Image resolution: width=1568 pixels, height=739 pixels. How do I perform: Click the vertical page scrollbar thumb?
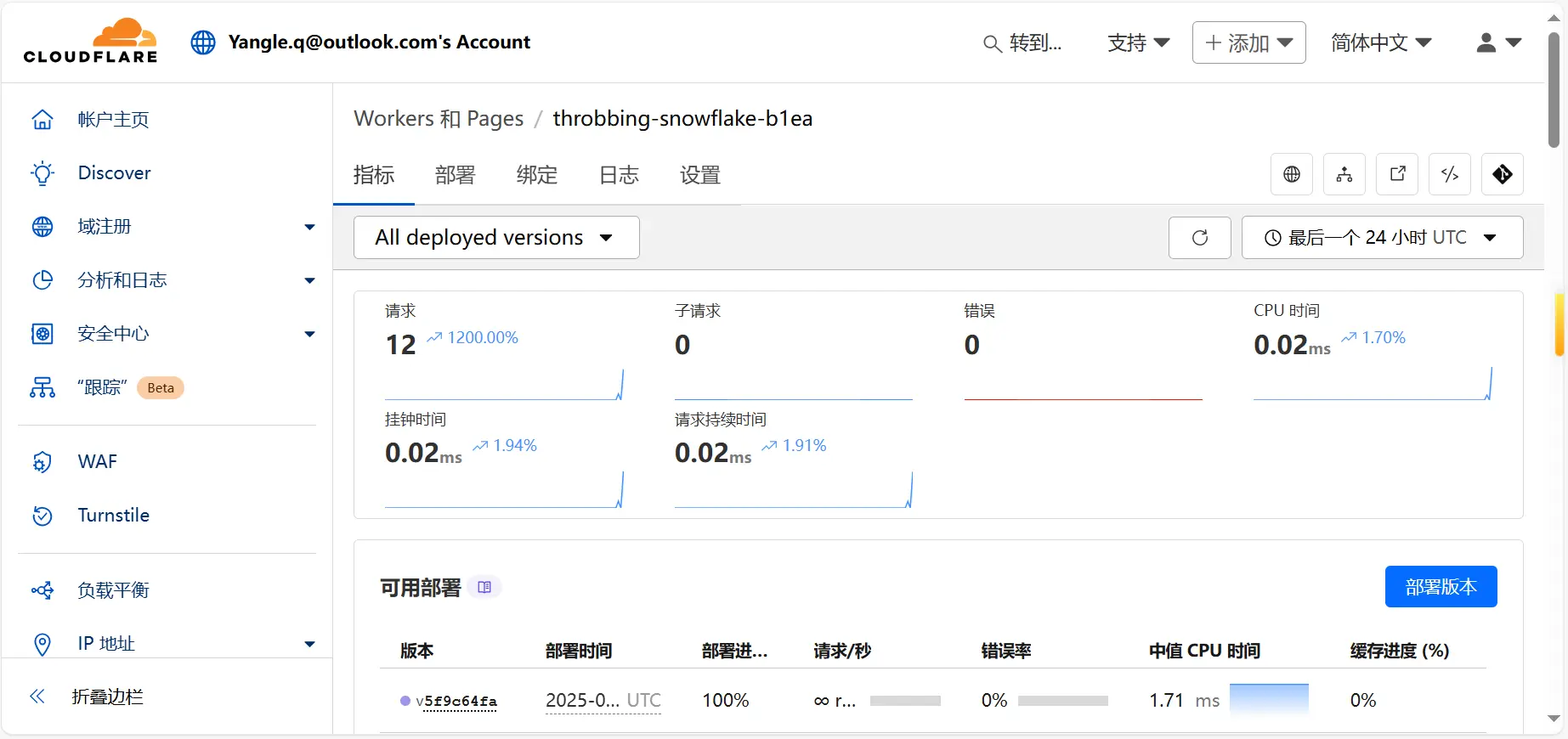(x=1554, y=89)
